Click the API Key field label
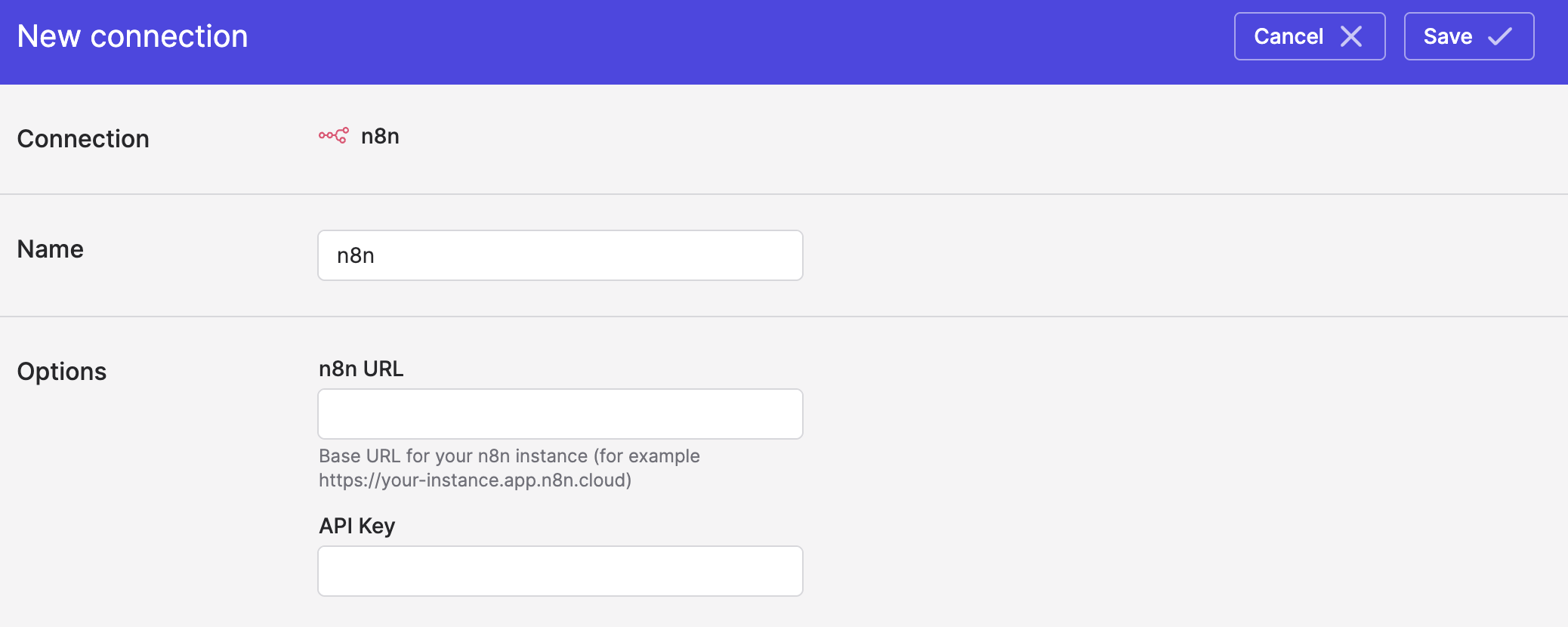This screenshot has height=627, width=1568. click(357, 526)
